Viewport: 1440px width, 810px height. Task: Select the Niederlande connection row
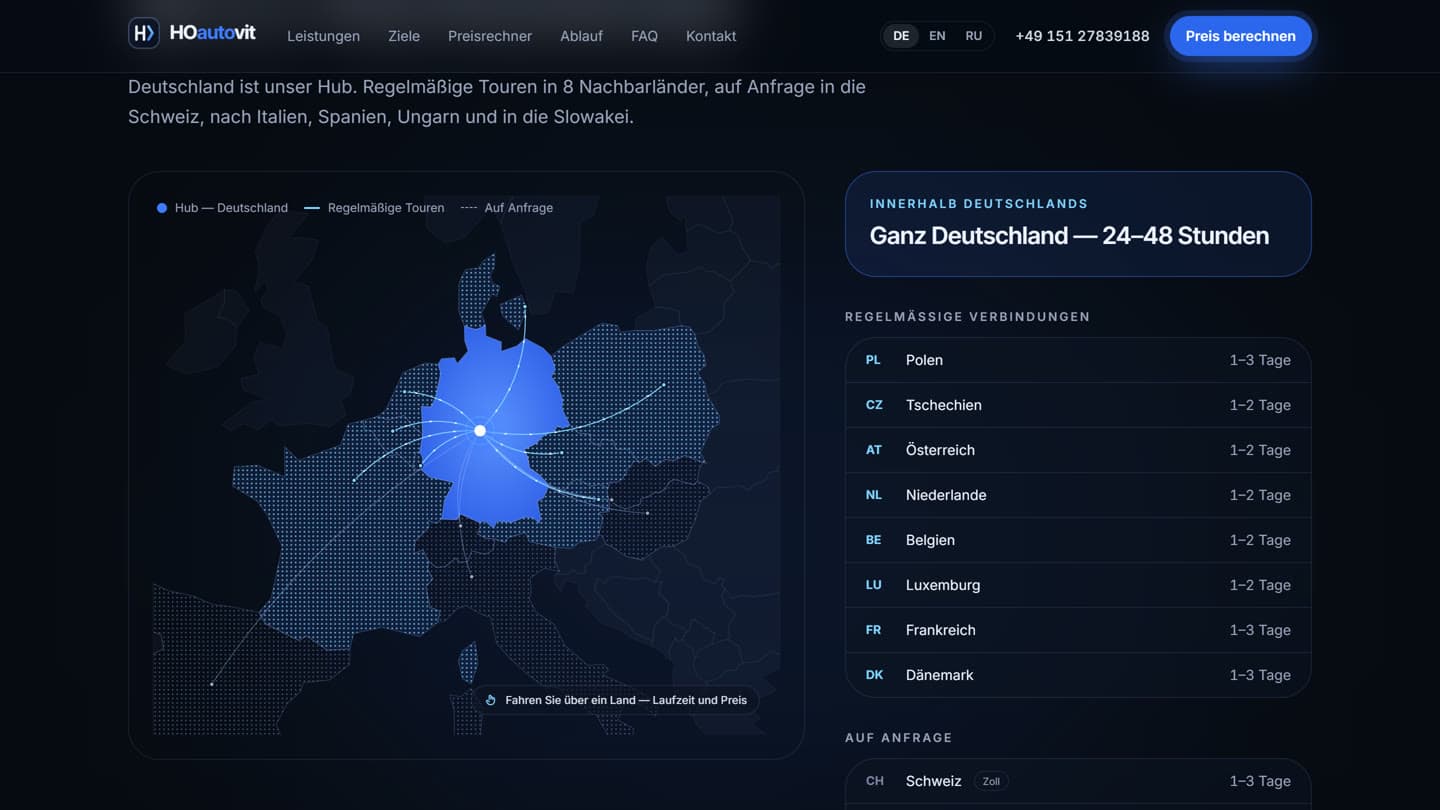(1078, 495)
